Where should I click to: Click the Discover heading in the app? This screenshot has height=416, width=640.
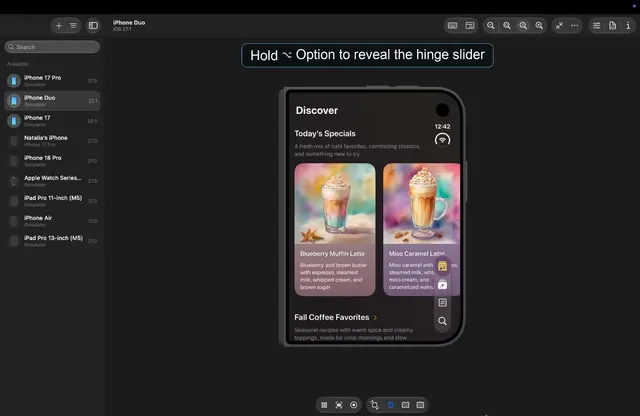click(x=317, y=111)
